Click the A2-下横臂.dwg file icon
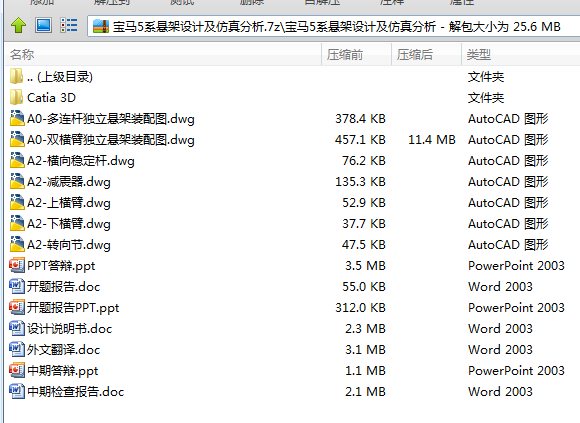Viewport: 580px width, 423px height. click(17, 223)
